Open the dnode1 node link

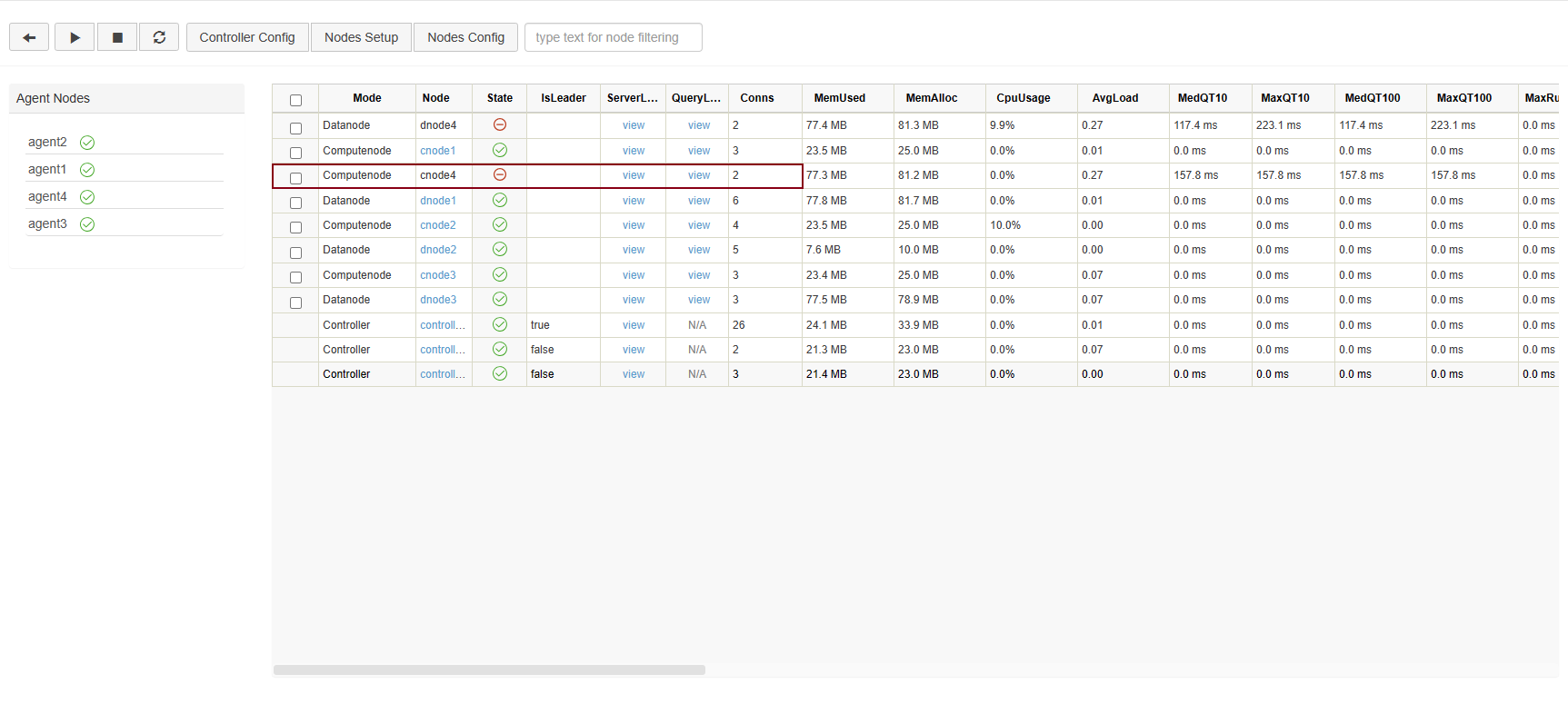coord(438,201)
